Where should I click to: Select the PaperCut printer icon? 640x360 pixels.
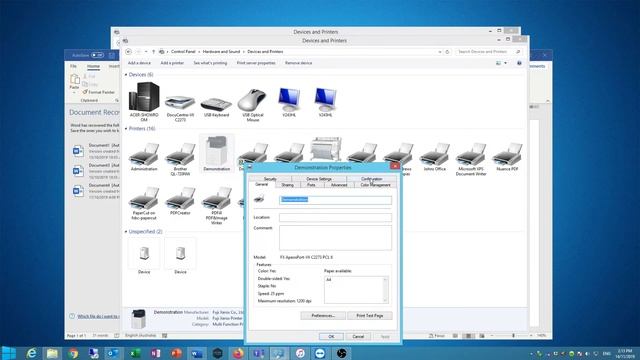144,198
